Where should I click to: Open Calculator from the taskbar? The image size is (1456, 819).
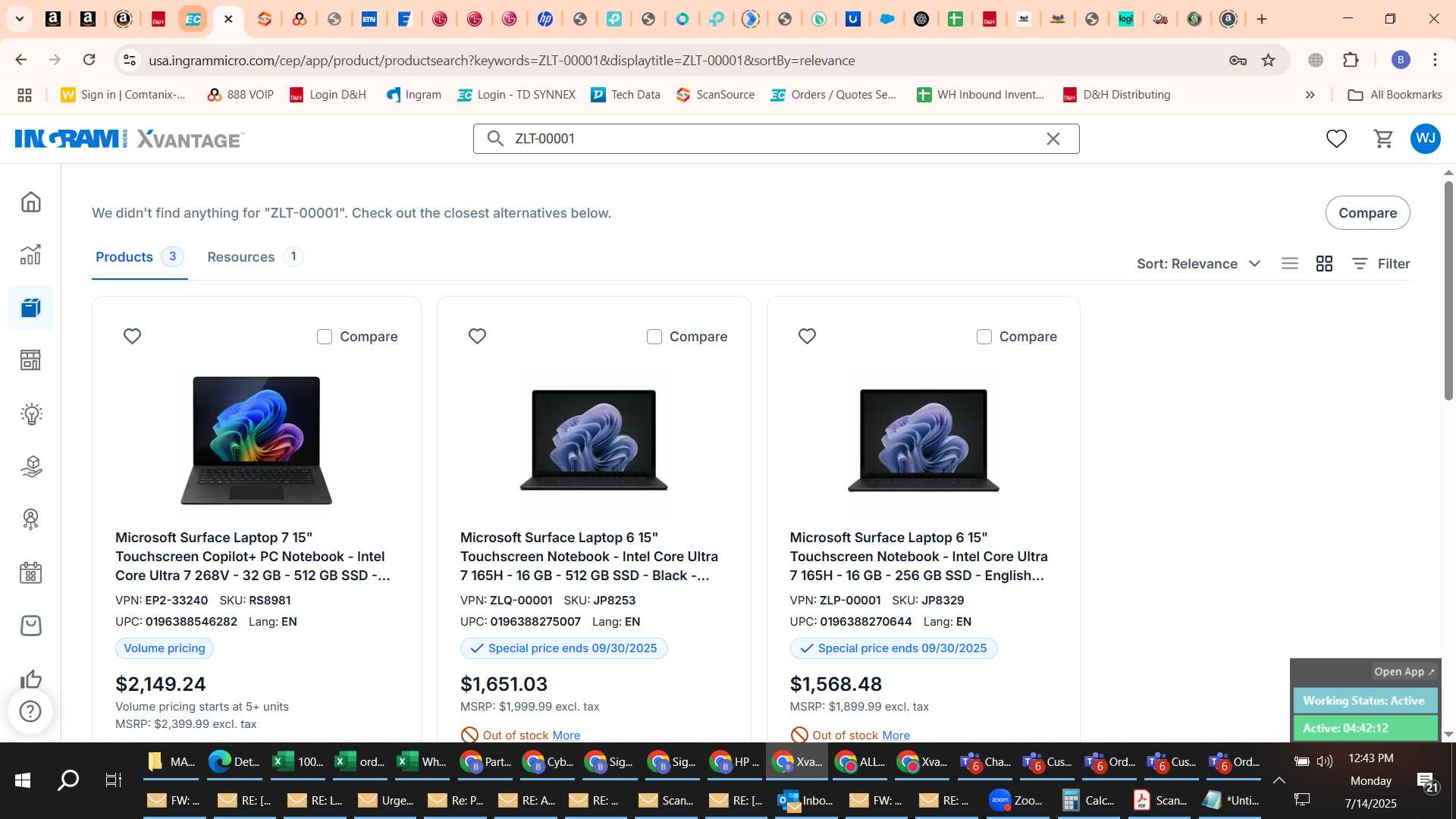pyautogui.click(x=1089, y=801)
